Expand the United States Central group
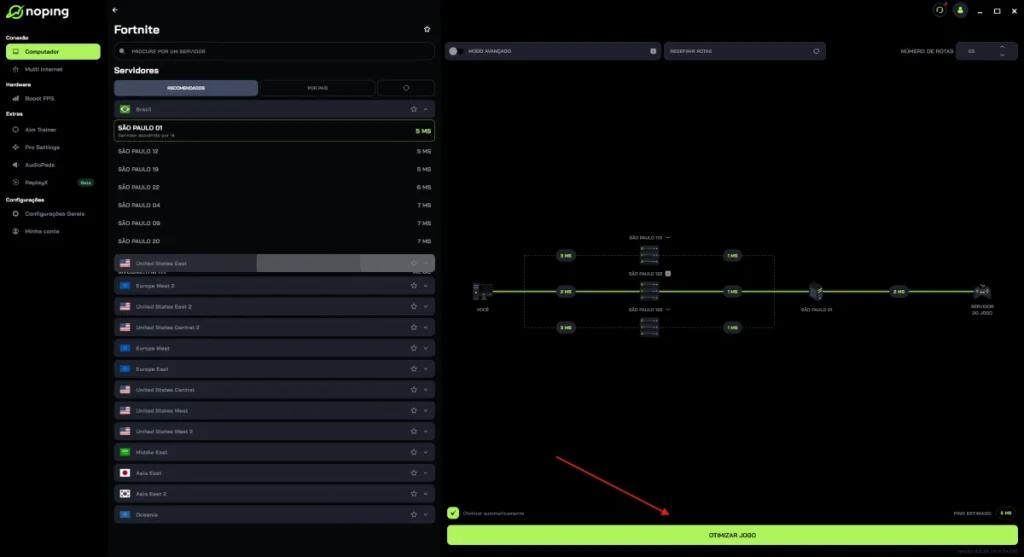Screen dimensions: 1024x557 426,390
